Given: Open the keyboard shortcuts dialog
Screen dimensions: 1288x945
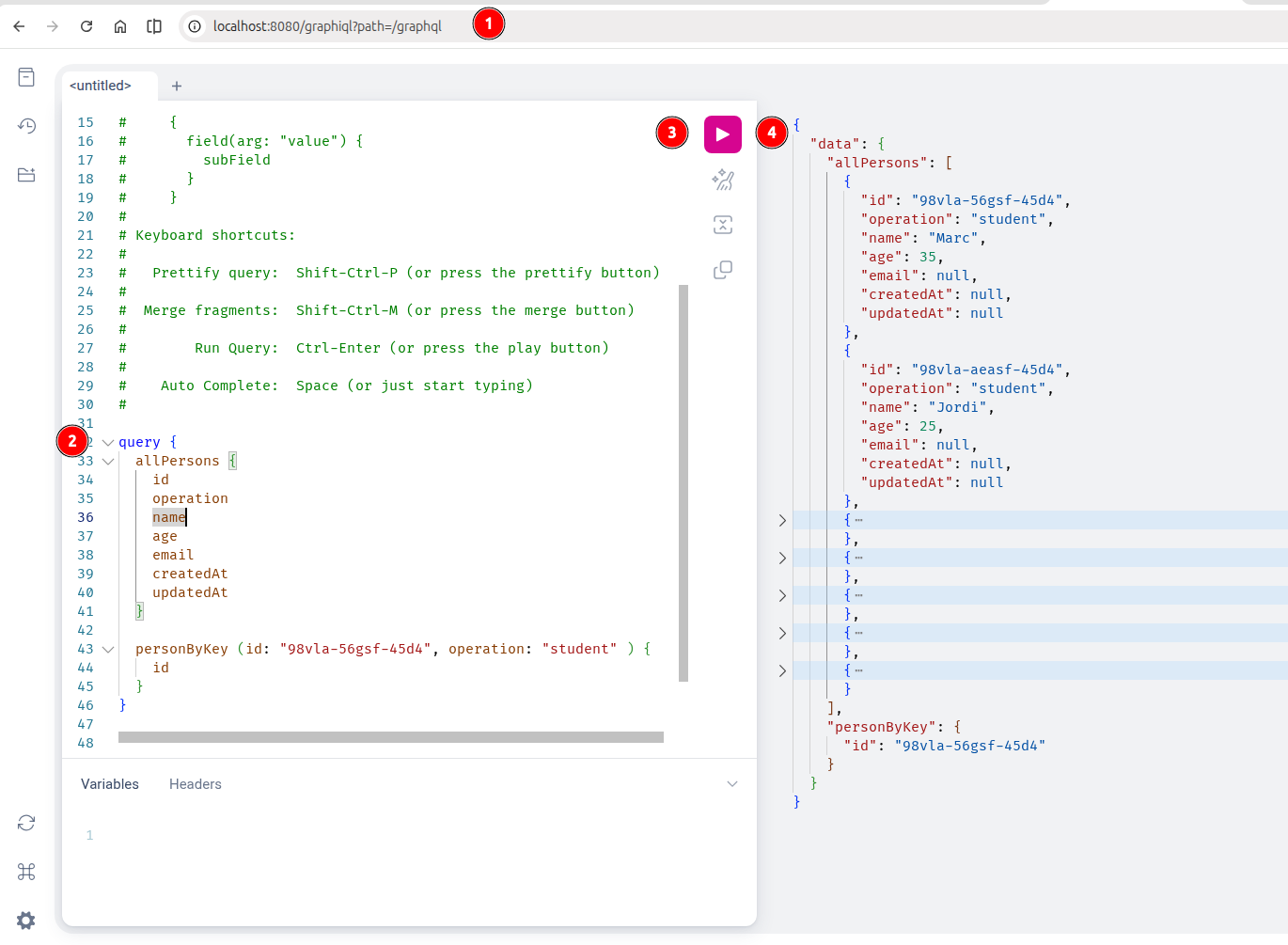Looking at the screenshot, I should click(x=26, y=872).
